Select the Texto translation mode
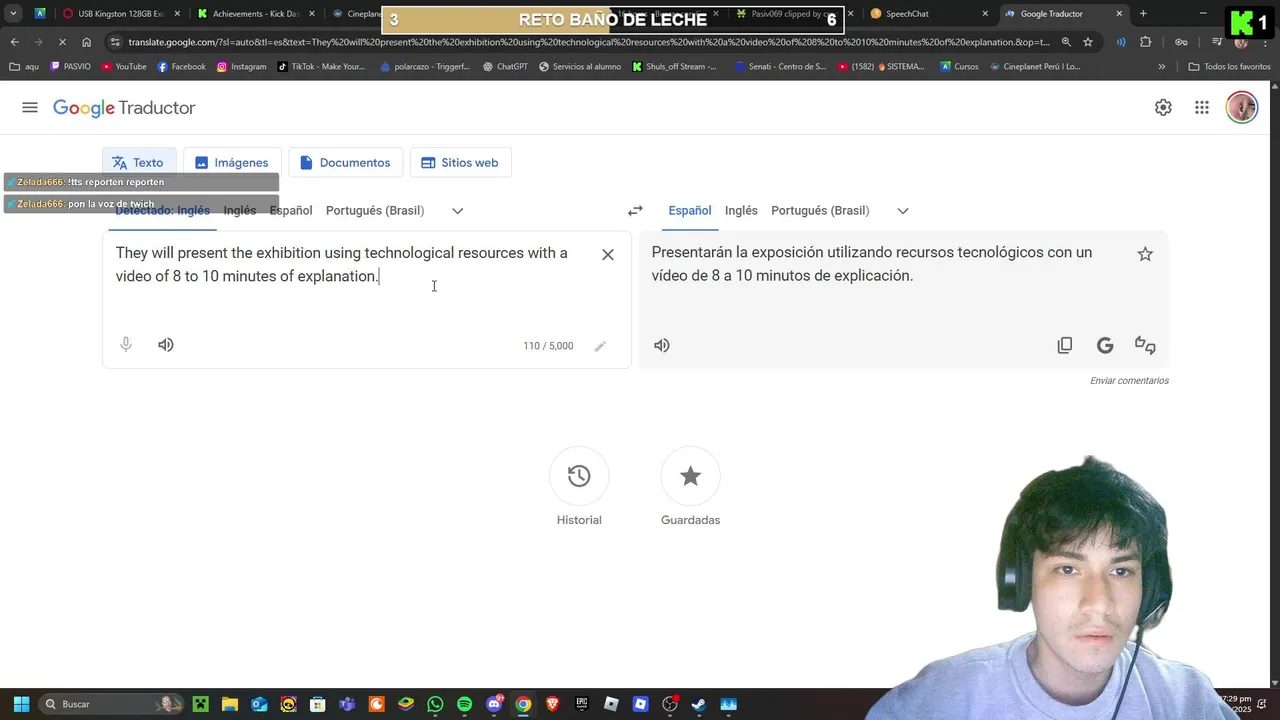 [x=139, y=162]
